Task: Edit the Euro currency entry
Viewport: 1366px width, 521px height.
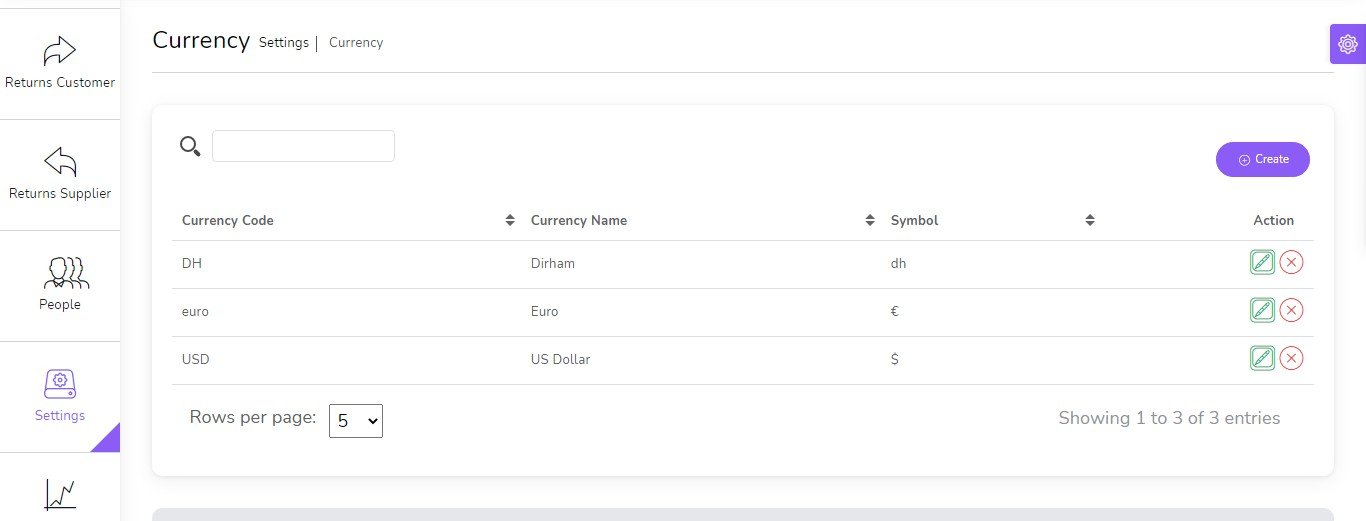Action: [x=1262, y=311]
